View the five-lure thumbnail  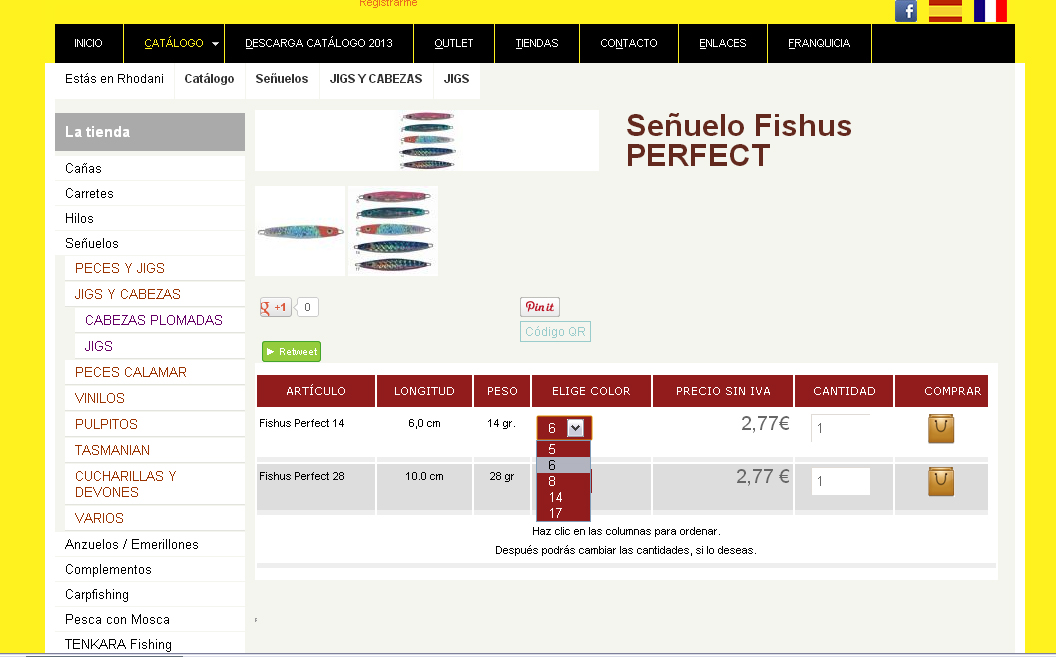click(393, 231)
